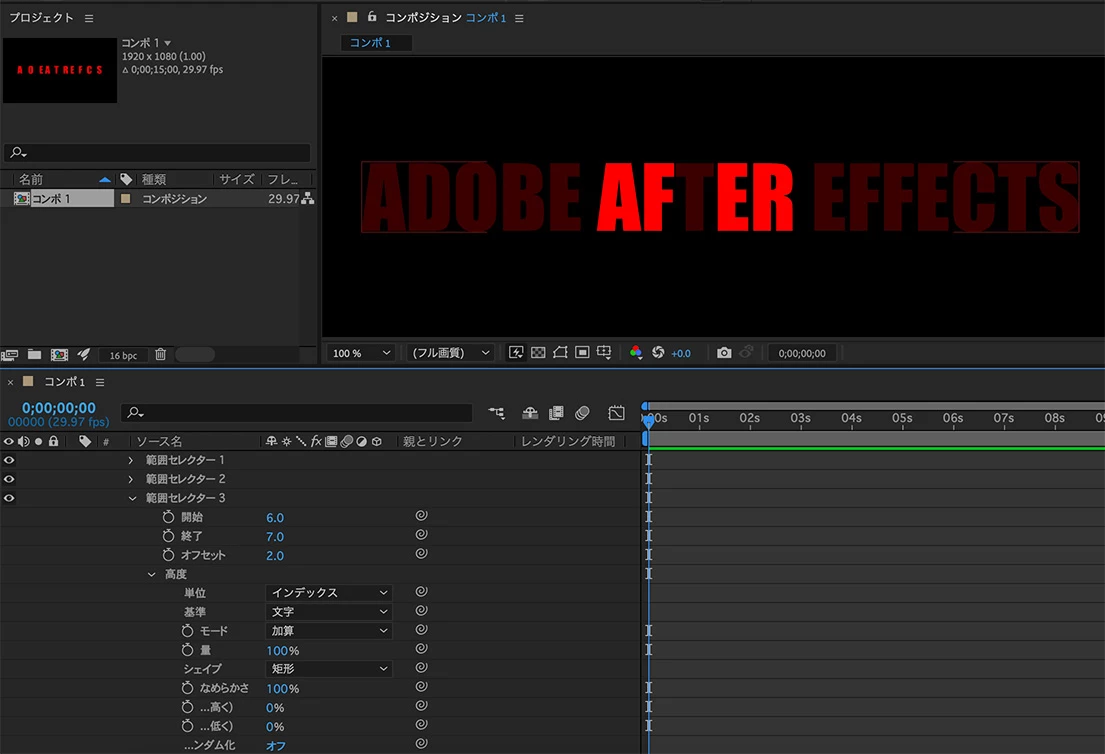
Task: Open the 基準 文字 dropdown
Action: [328, 612]
